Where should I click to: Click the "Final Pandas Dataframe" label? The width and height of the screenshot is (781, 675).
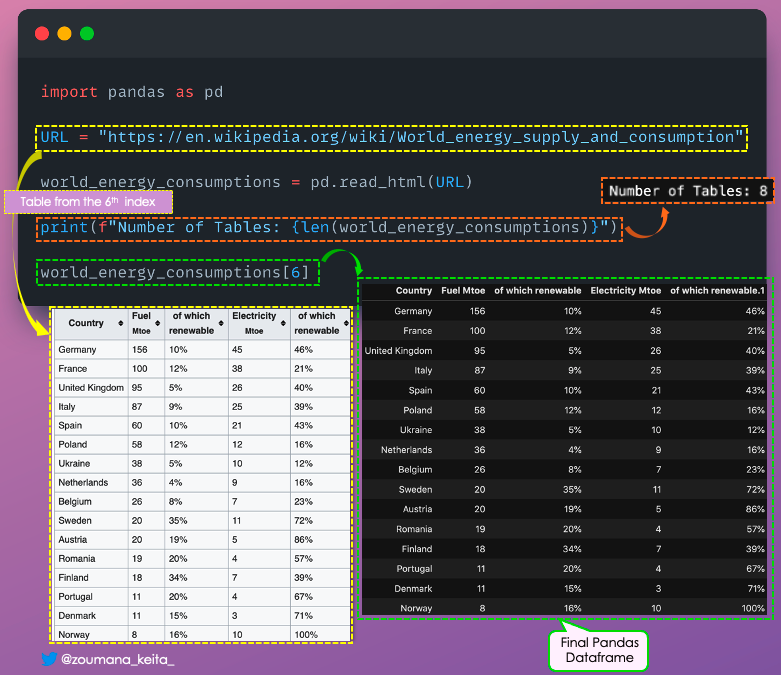(x=597, y=650)
